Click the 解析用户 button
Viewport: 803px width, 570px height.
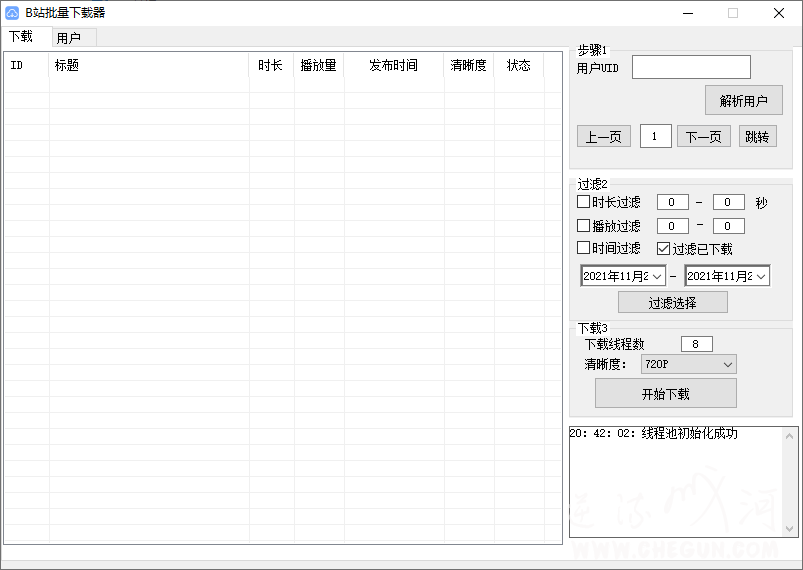pos(744,100)
